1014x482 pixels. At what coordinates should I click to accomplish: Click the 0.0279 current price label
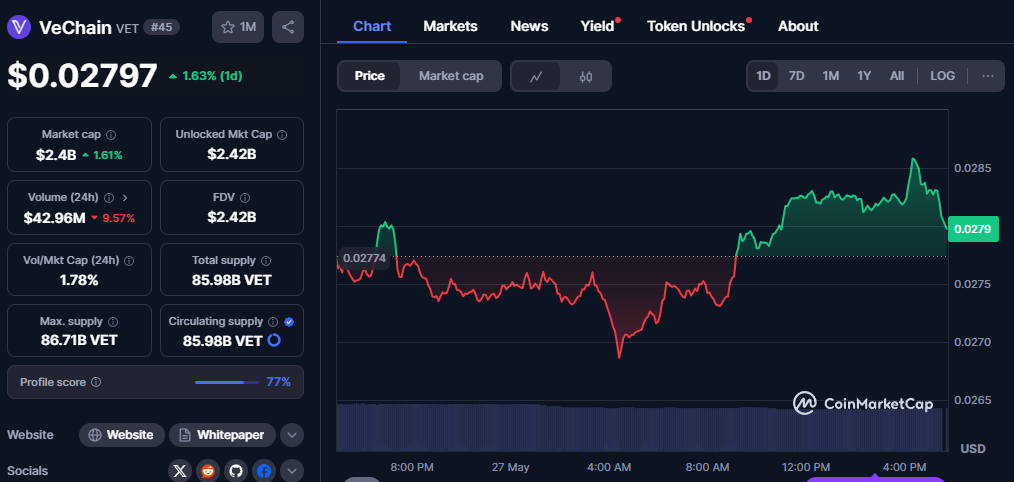point(973,229)
